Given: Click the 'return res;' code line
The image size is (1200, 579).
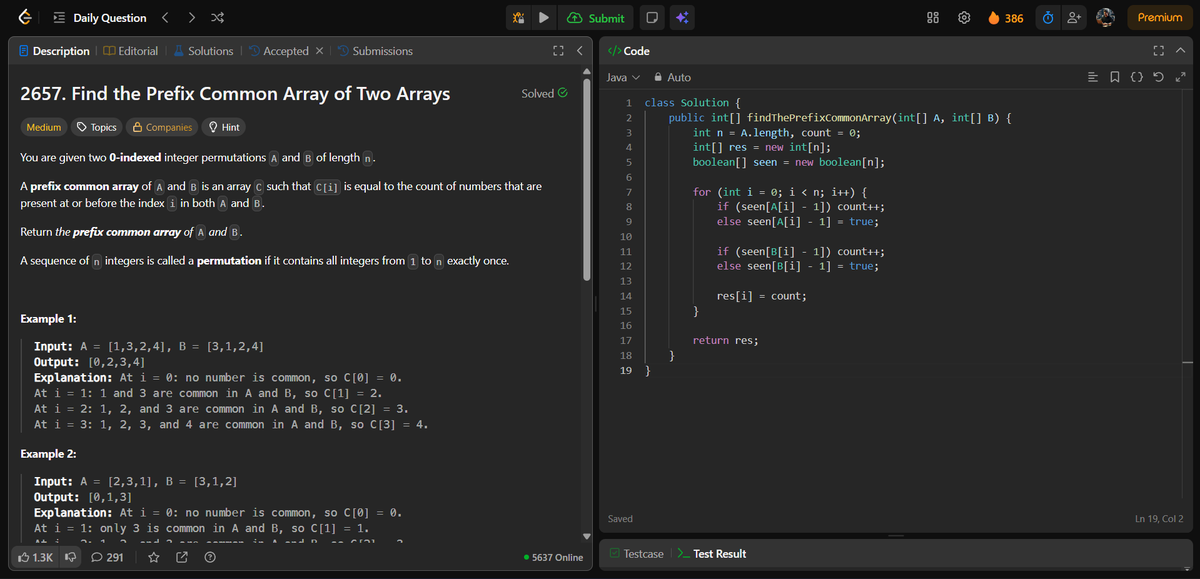Looking at the screenshot, I should pos(725,340).
